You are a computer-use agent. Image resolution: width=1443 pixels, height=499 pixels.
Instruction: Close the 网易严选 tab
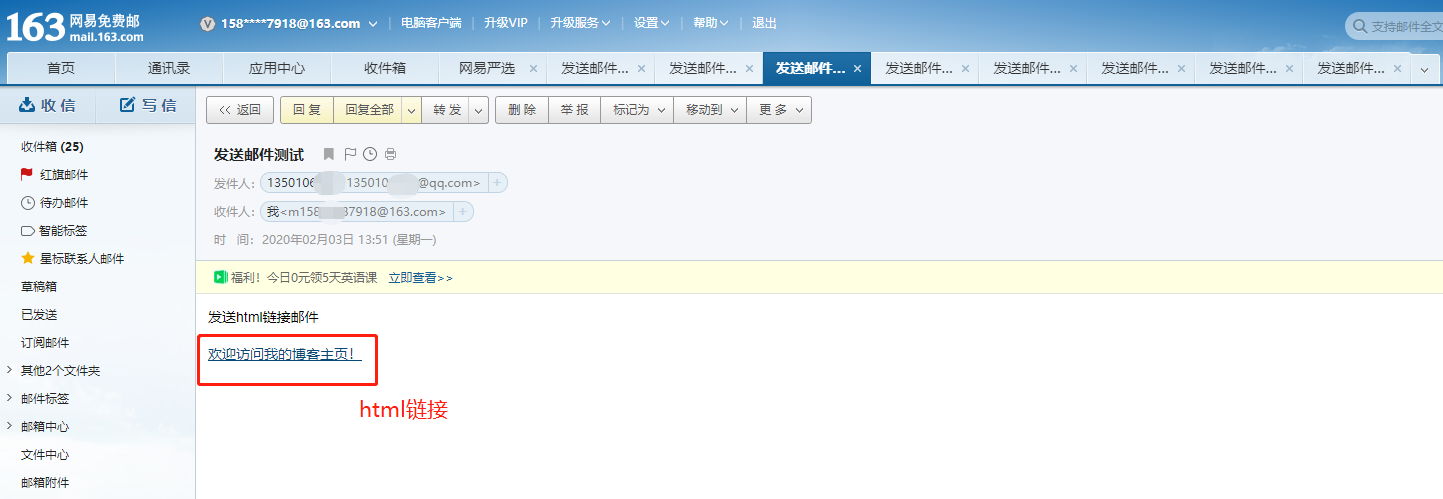(533, 69)
